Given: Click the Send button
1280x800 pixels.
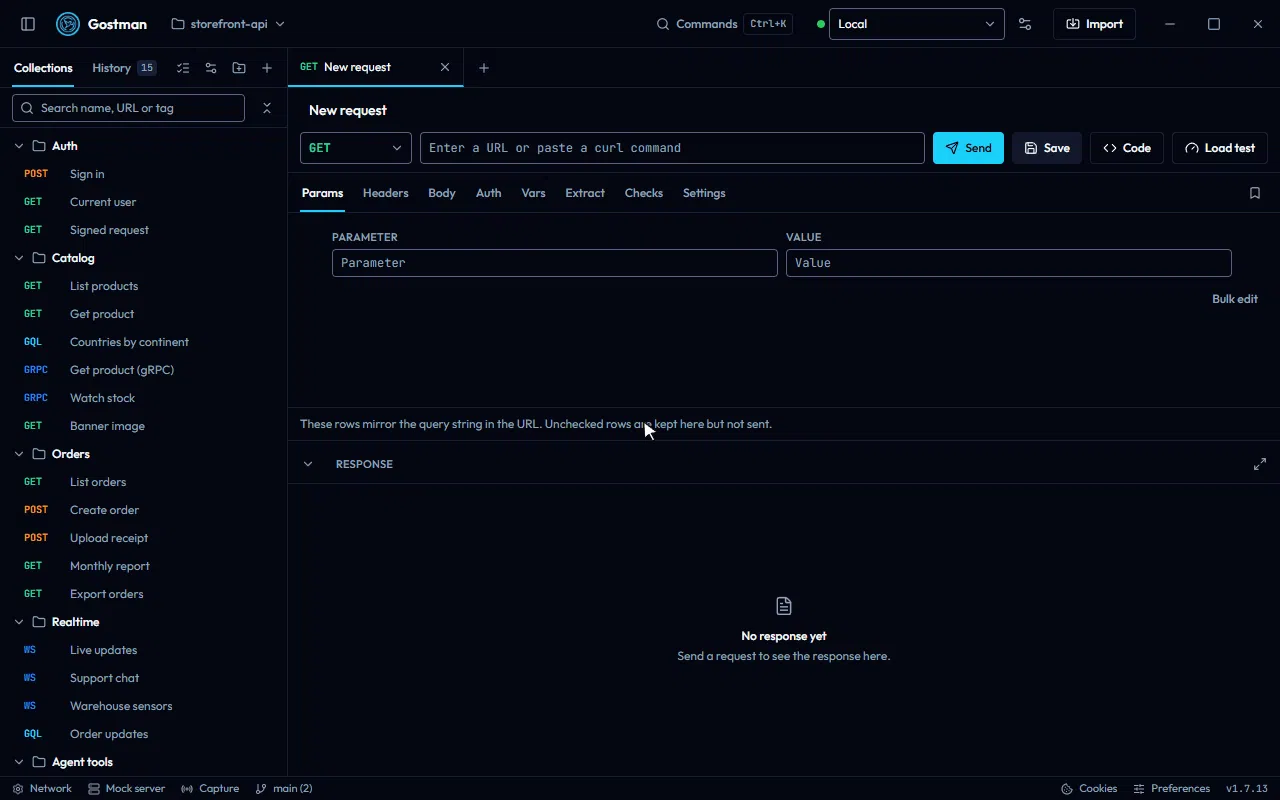Looking at the screenshot, I should point(968,148).
